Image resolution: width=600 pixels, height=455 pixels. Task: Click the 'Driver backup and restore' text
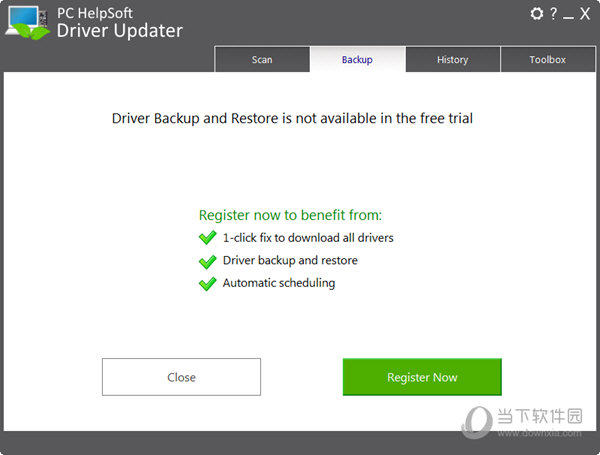[290, 260]
